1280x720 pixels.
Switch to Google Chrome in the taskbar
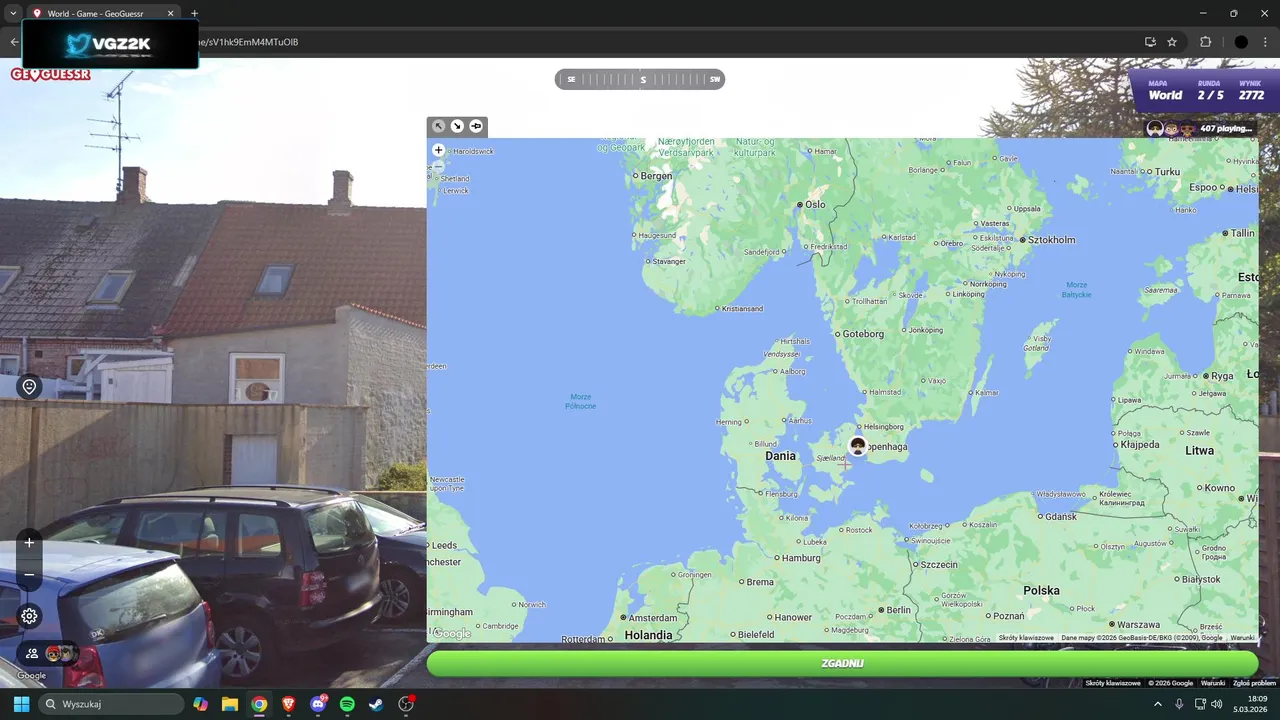(259, 704)
